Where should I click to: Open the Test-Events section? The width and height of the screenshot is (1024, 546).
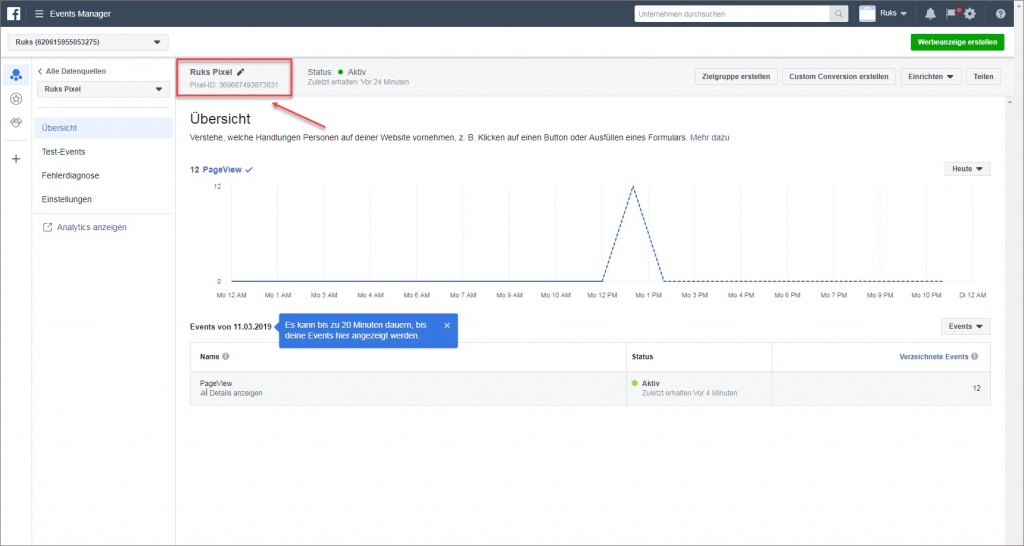pyautogui.click(x=63, y=152)
